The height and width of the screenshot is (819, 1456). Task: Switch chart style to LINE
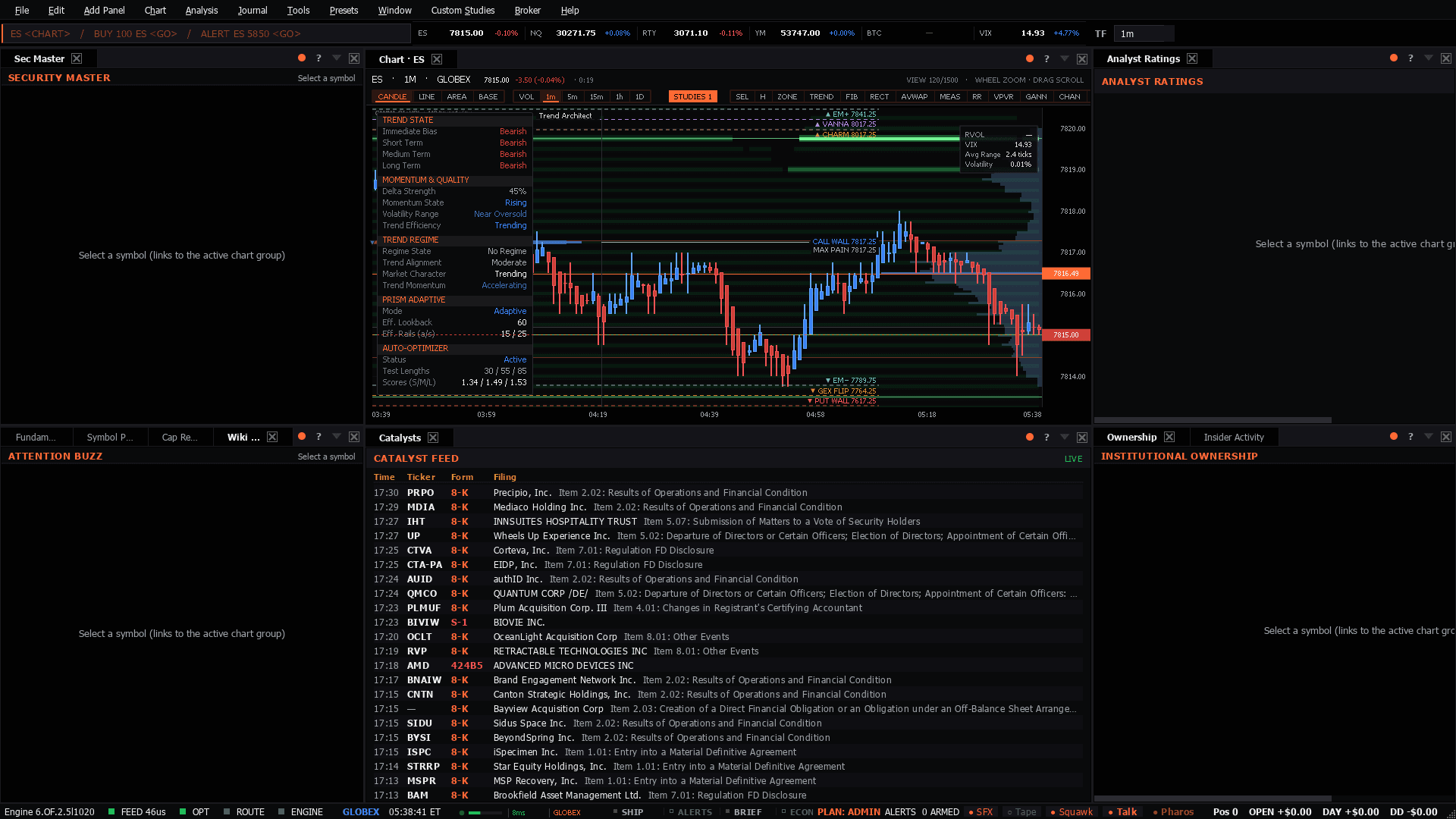click(427, 96)
